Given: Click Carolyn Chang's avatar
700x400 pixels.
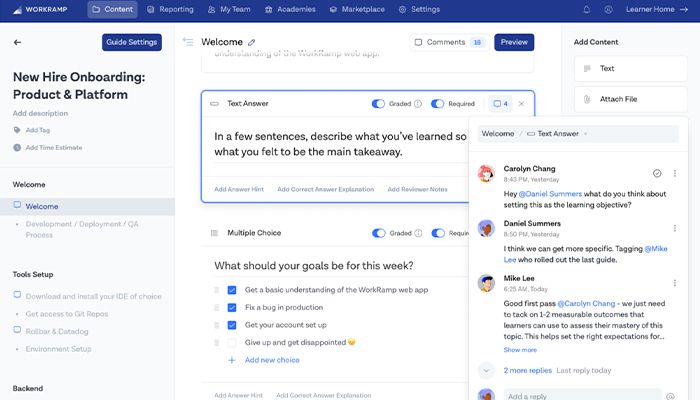Looking at the screenshot, I should 486,173.
